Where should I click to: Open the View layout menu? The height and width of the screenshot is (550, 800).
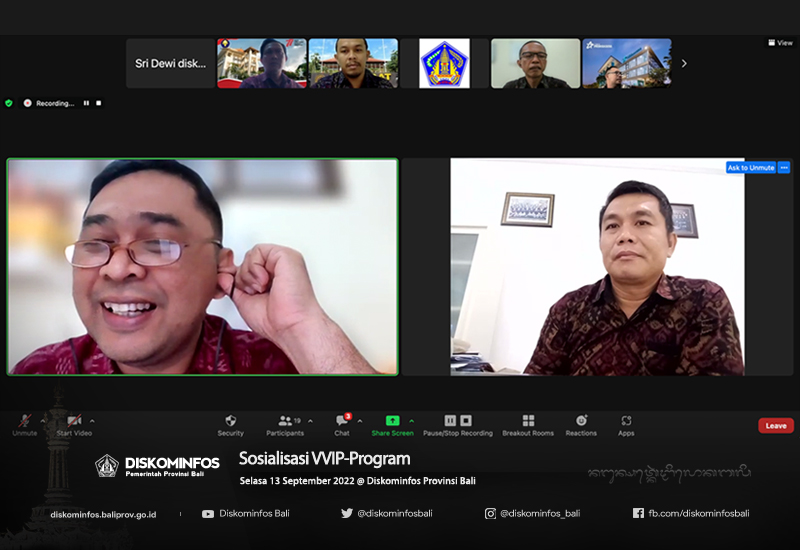click(x=781, y=43)
